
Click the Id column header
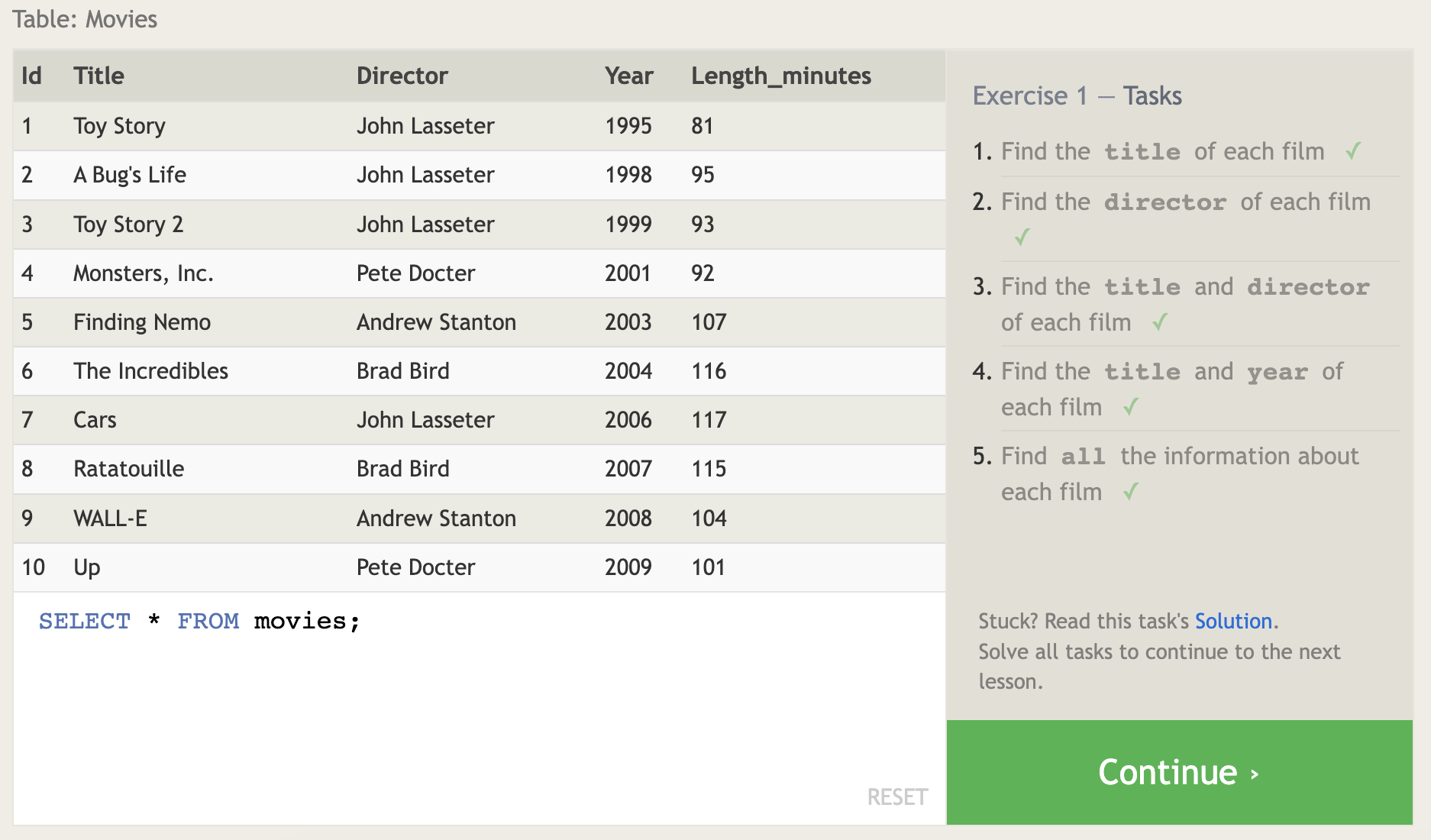click(31, 76)
